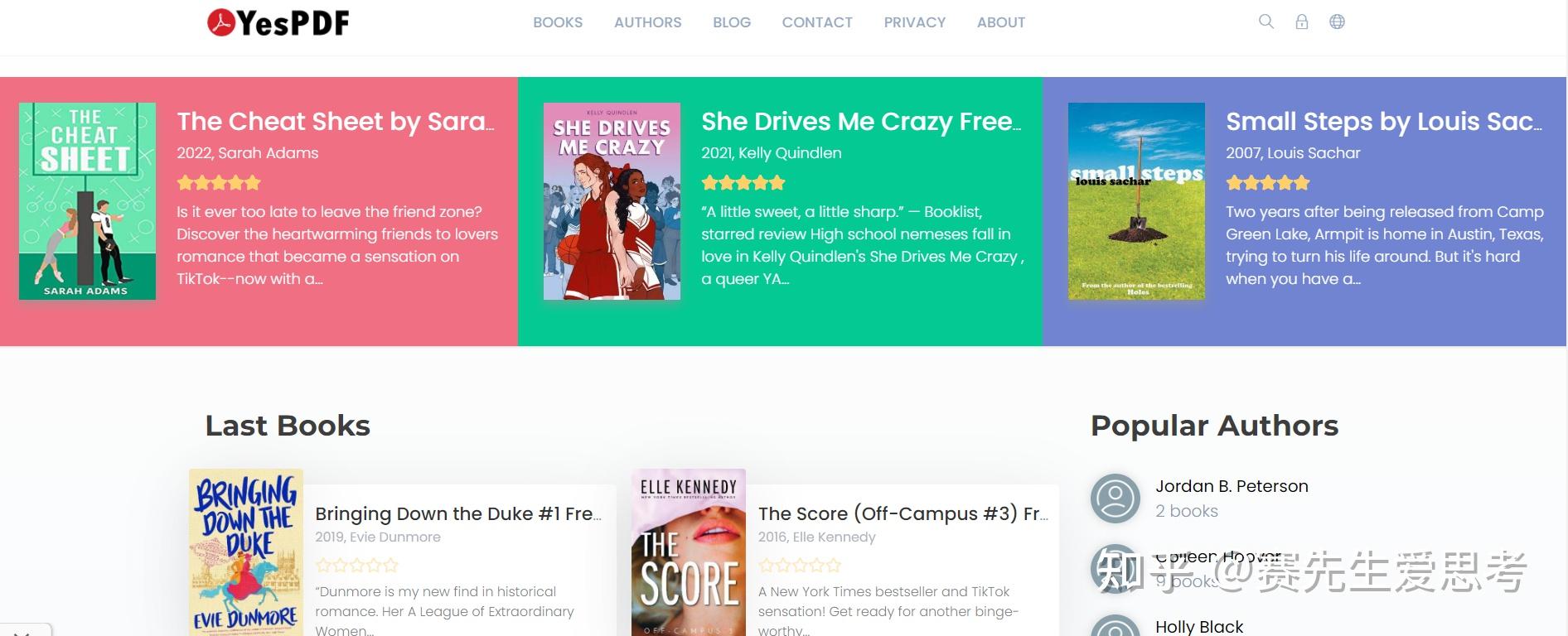Open Bringing Down the Duke #1 title
Image resolution: width=1568 pixels, height=636 pixels.
pos(458,513)
